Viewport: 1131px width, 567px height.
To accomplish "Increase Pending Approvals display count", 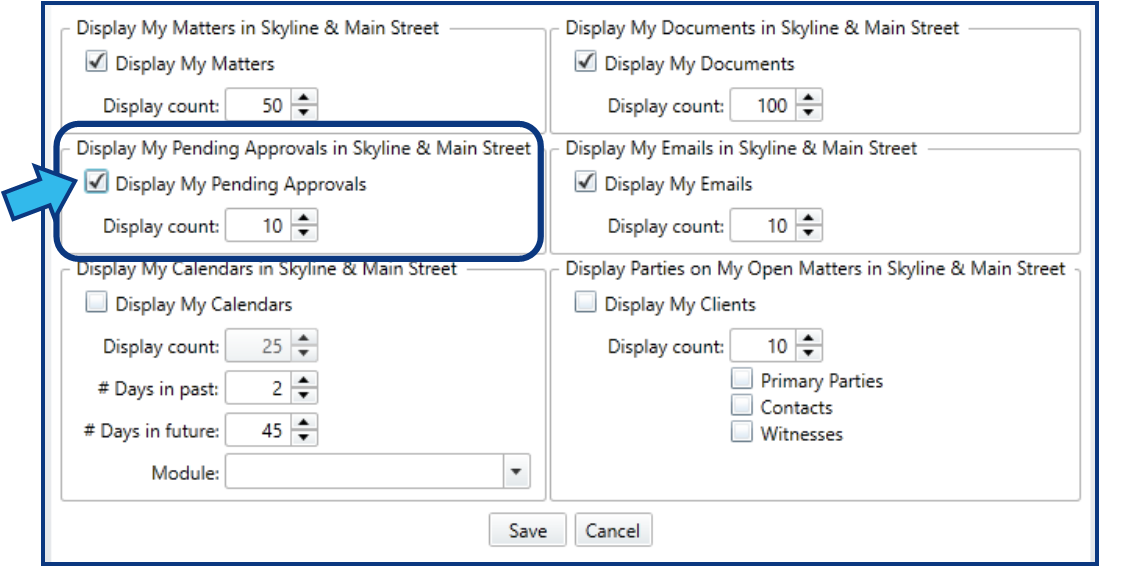I will pos(304,218).
